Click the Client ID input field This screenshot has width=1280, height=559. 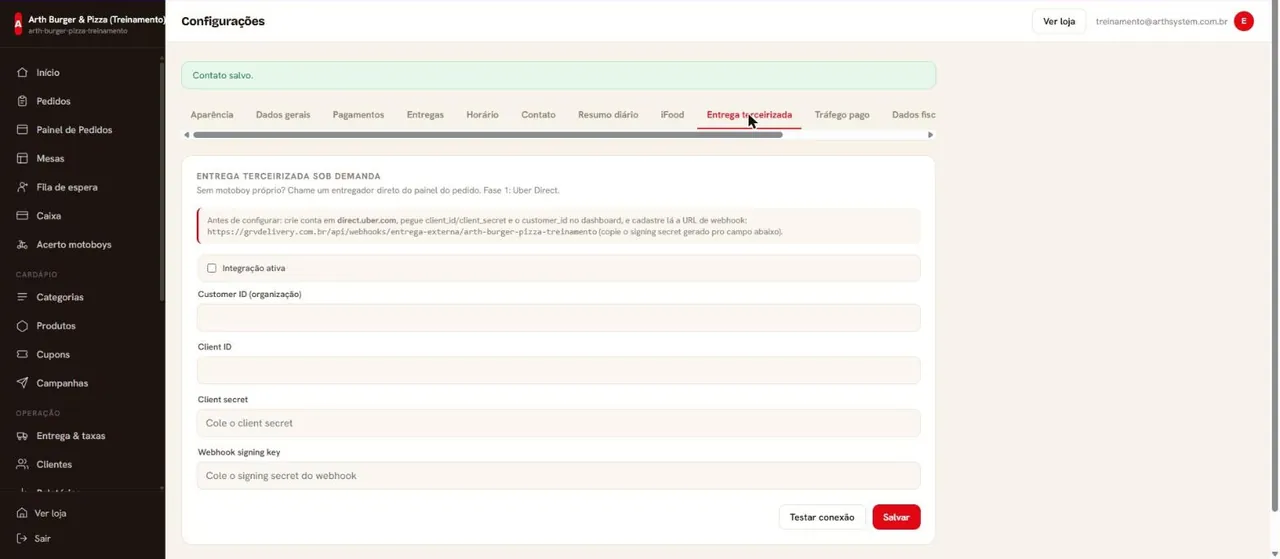coord(558,370)
